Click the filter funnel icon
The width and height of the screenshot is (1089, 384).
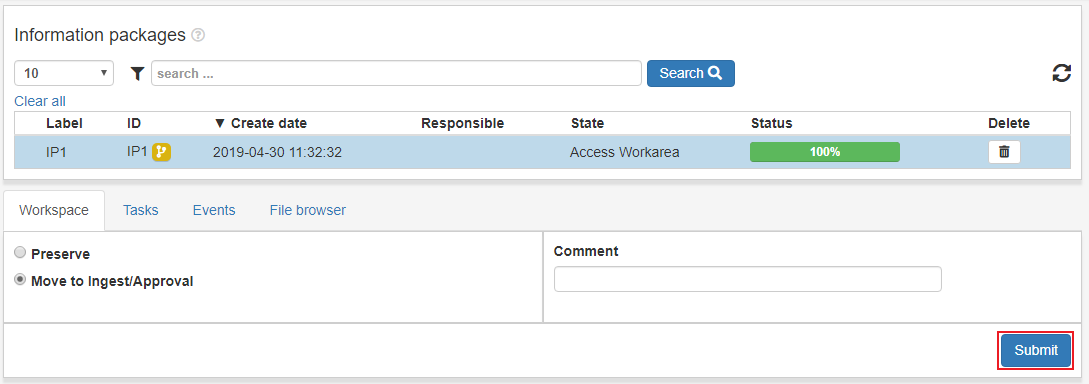click(138, 73)
